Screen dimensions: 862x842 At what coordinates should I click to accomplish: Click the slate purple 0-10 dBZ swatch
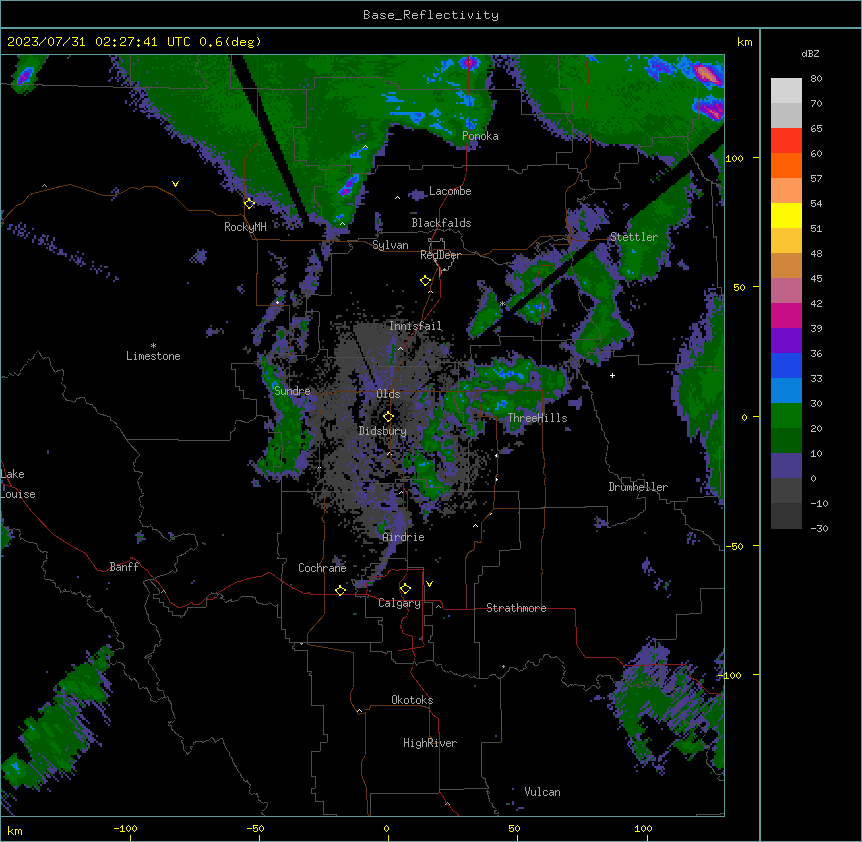coord(786,466)
